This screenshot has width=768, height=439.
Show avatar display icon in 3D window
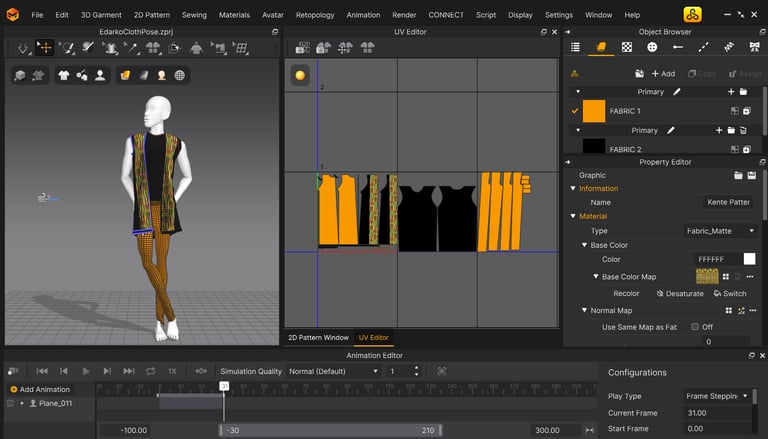pyautogui.click(x=100, y=75)
